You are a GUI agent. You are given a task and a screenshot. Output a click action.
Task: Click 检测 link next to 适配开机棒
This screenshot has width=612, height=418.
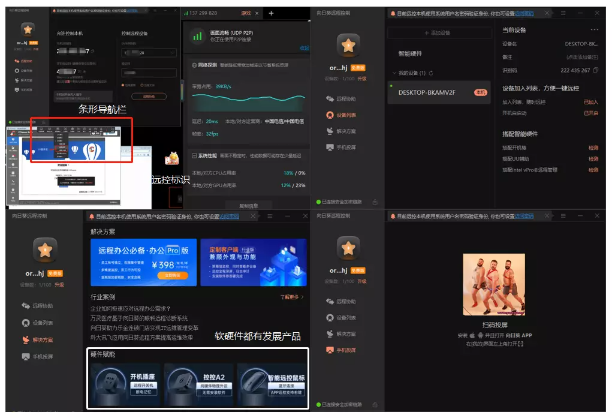593,146
